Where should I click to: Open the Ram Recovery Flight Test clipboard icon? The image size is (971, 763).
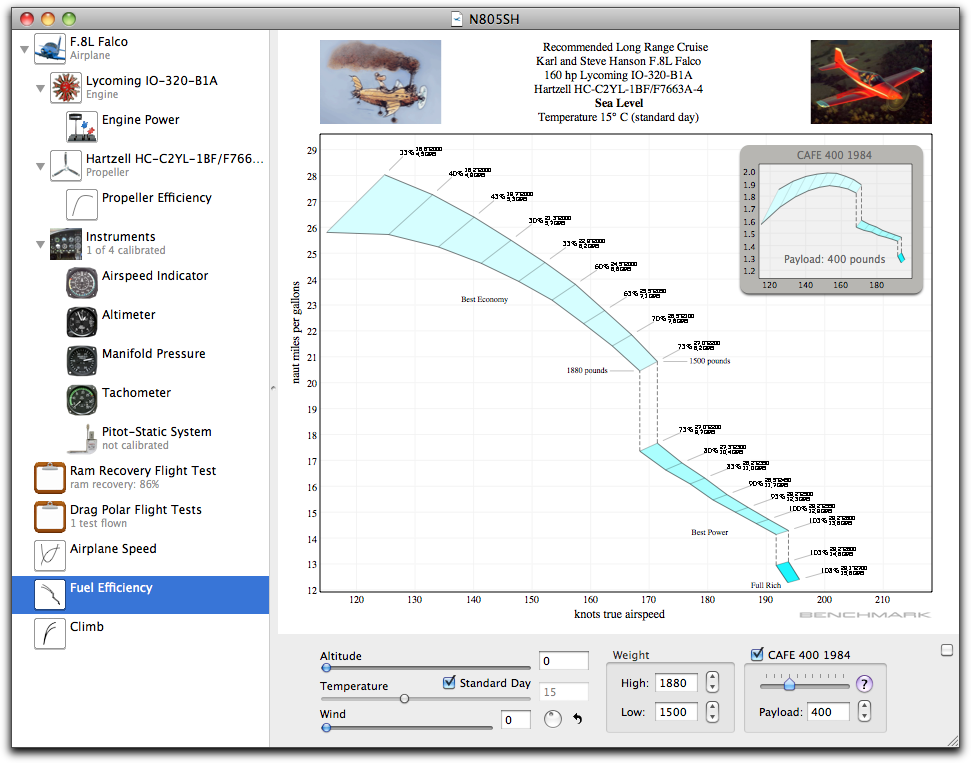50,477
